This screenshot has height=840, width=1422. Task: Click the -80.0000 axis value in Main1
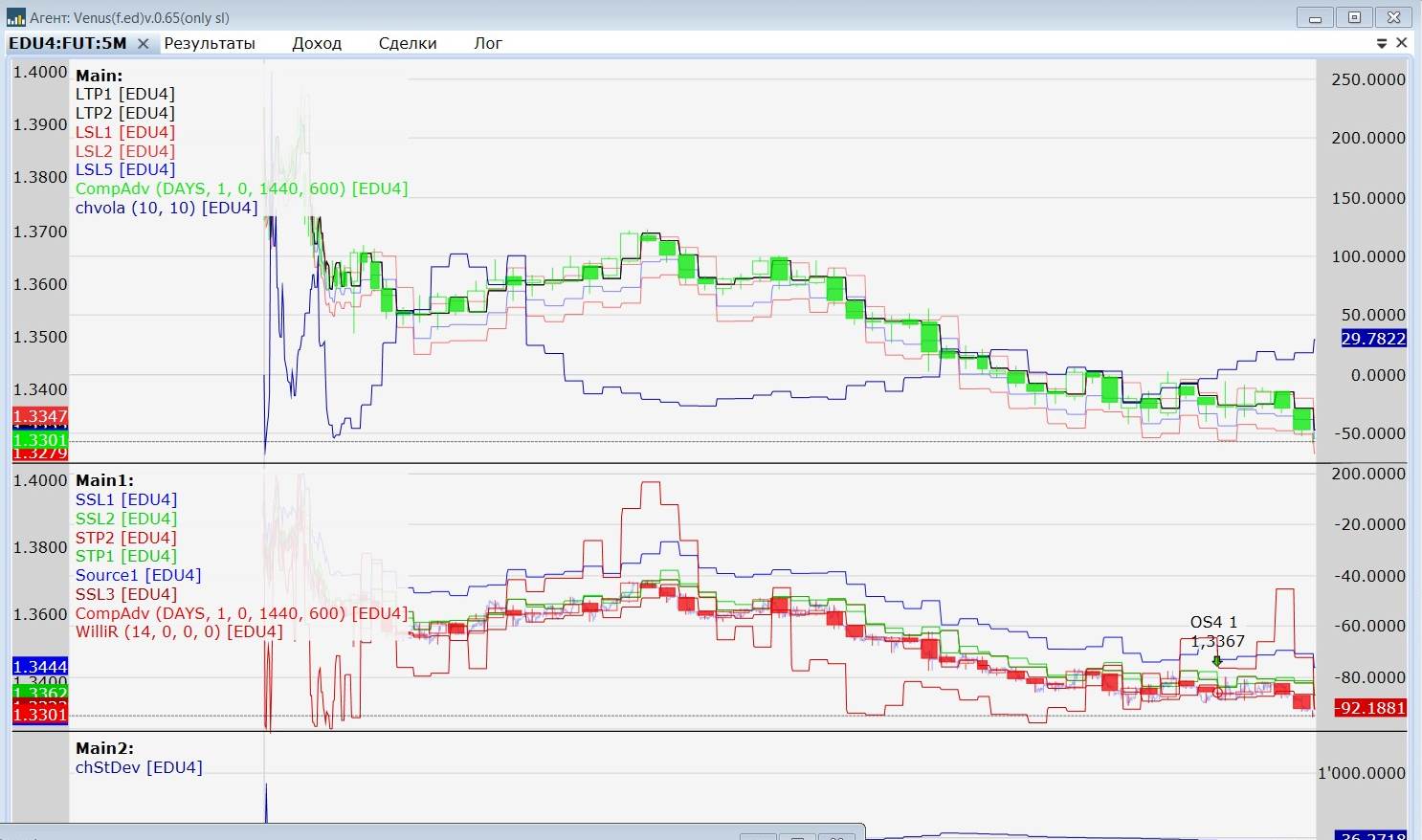click(1370, 677)
